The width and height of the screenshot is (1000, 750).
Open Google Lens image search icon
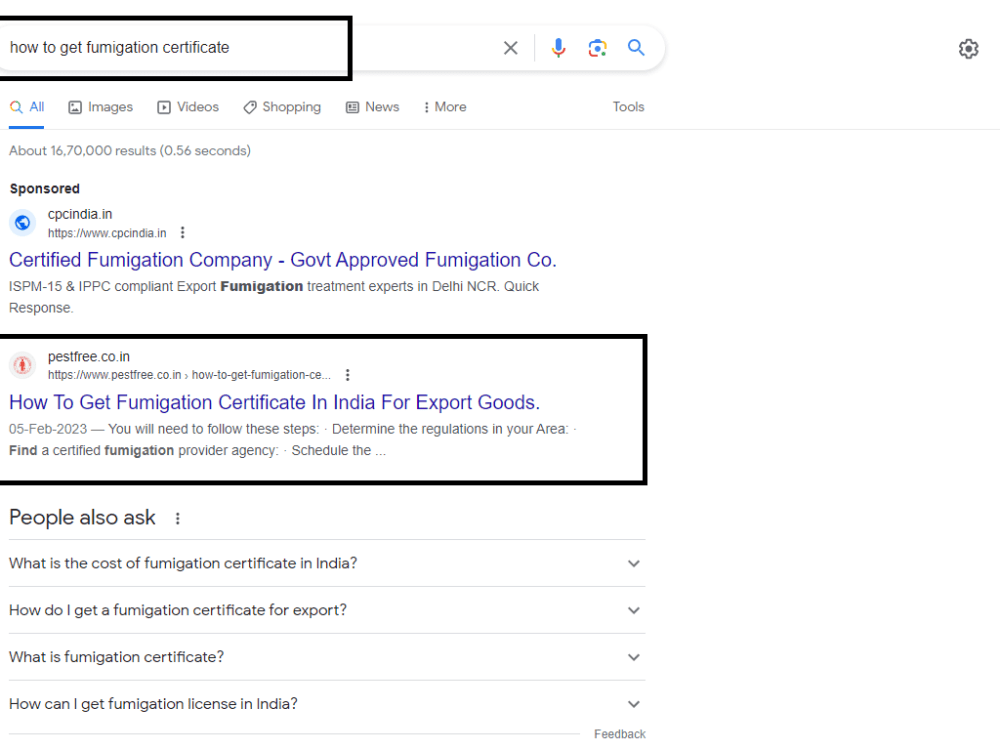coord(597,48)
